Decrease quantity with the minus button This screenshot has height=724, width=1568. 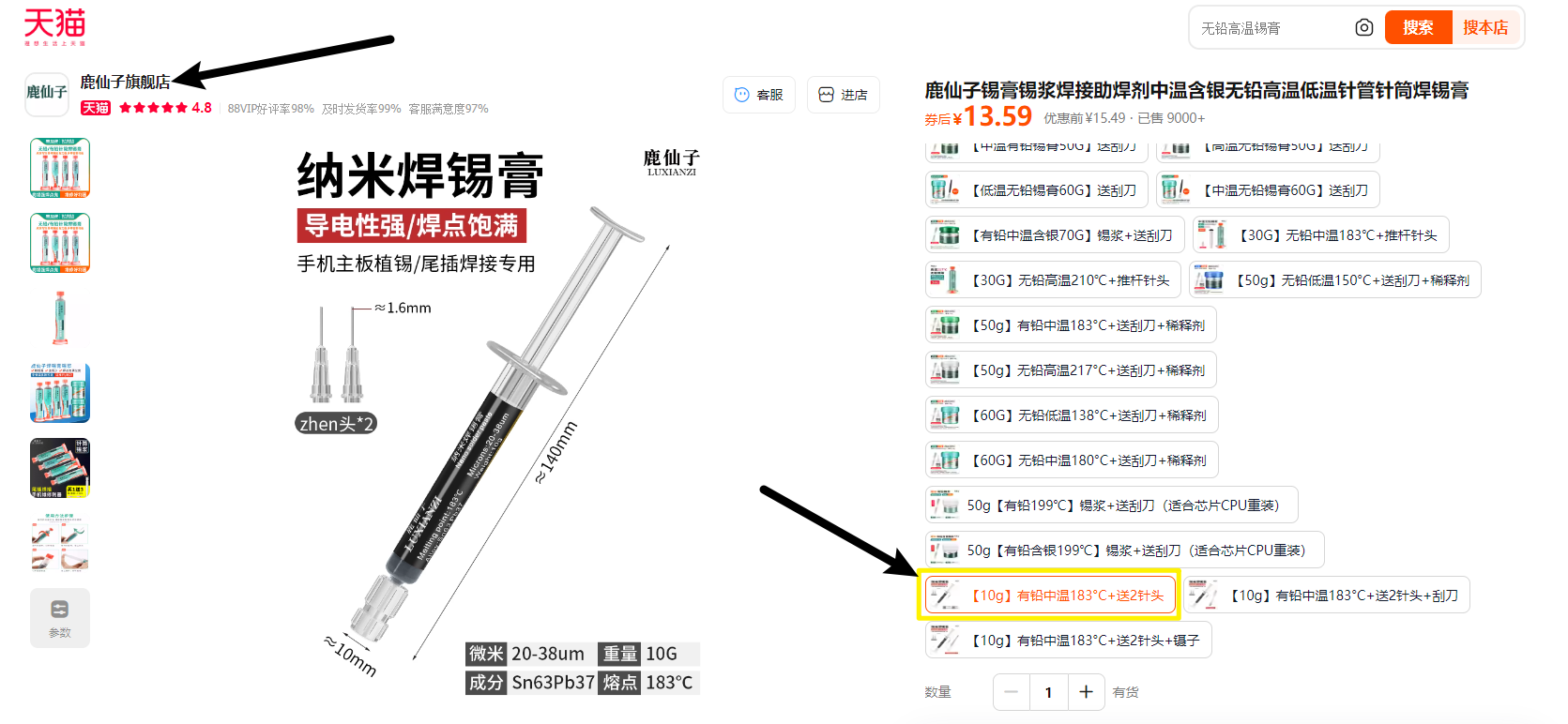1011,692
